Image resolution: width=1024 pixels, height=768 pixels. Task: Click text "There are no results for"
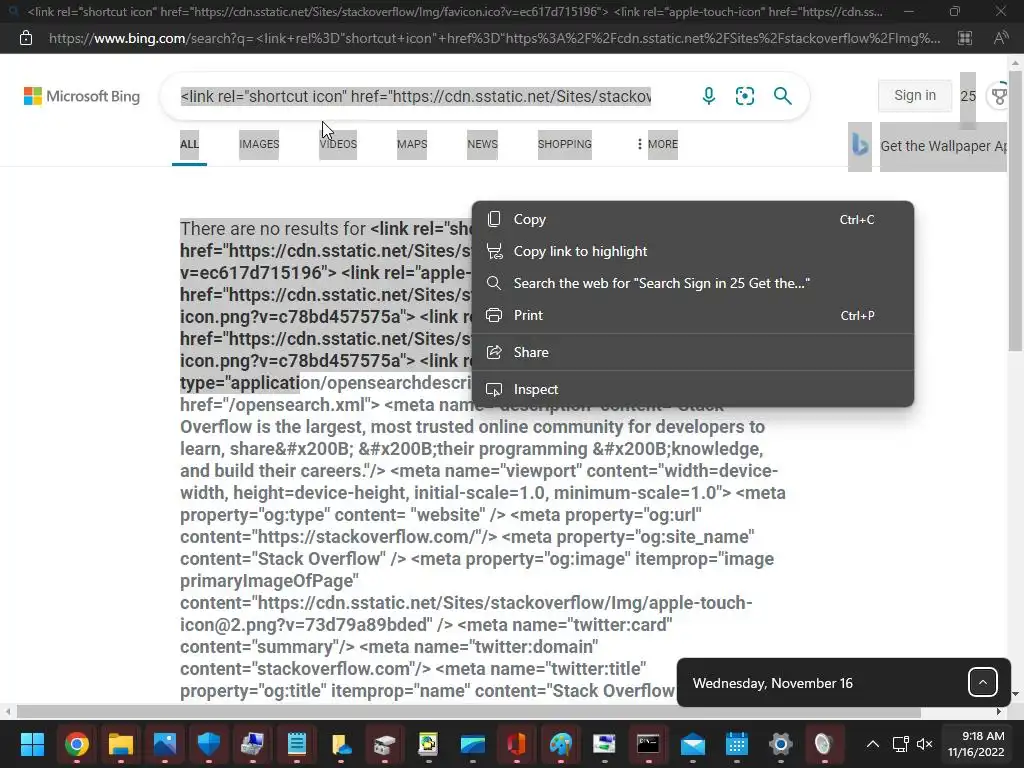pos(273,229)
